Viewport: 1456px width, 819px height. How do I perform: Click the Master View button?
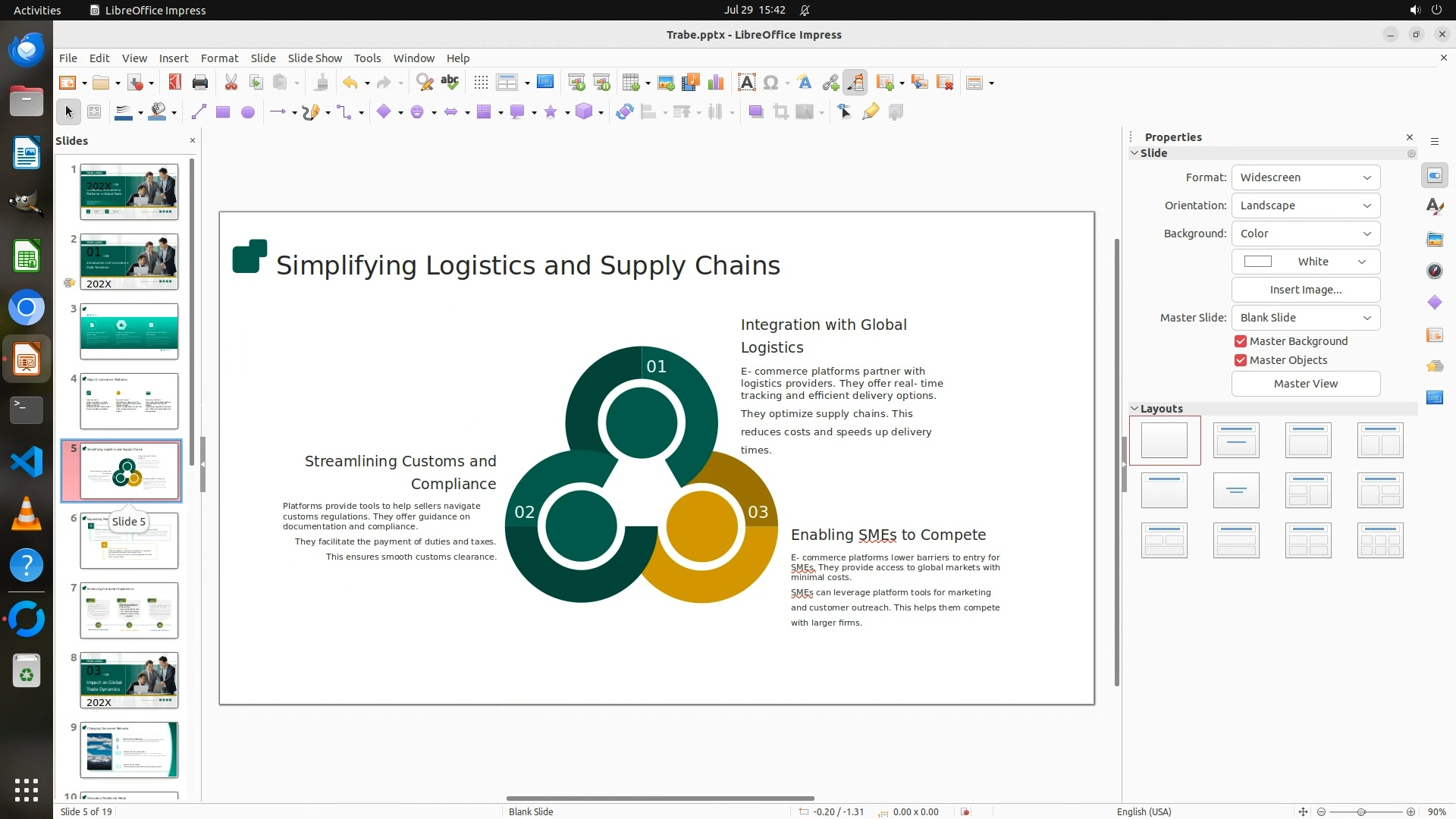point(1305,384)
